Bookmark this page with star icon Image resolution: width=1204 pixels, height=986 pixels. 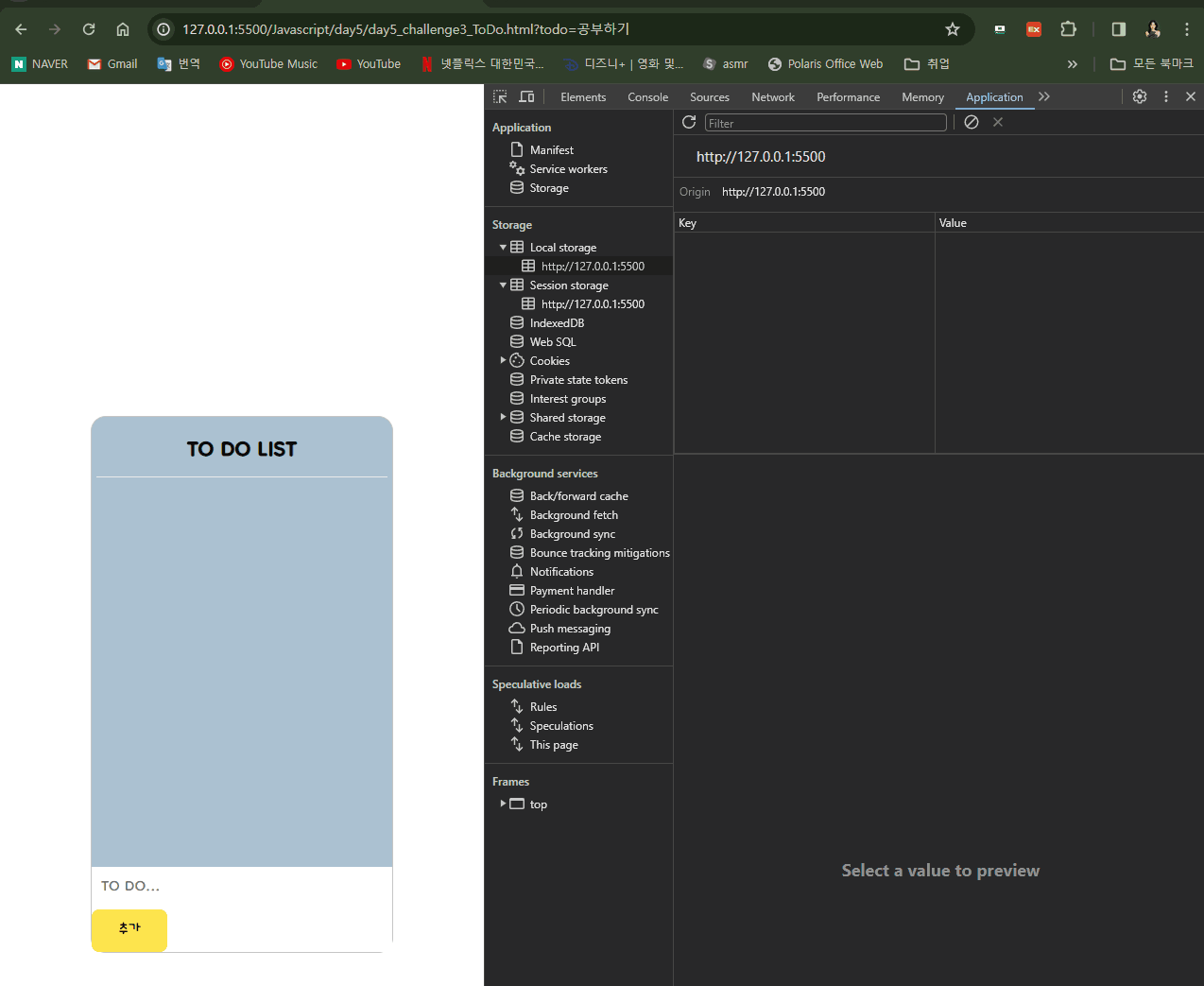[953, 29]
